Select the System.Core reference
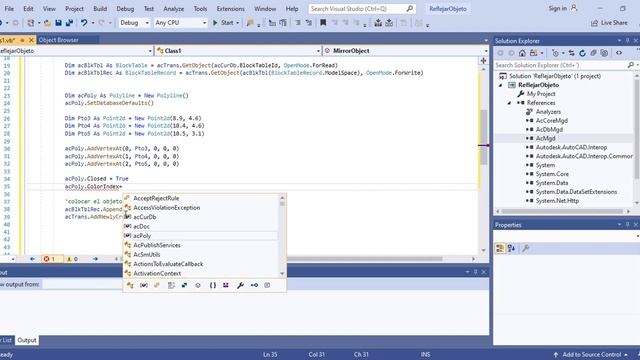 (552, 174)
